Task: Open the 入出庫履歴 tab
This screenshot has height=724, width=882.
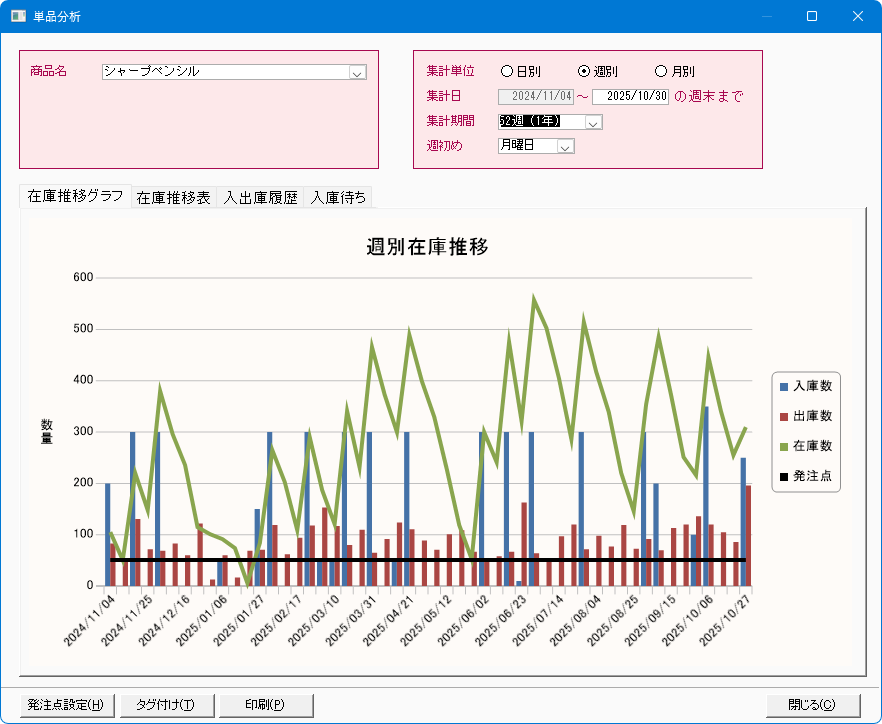Action: [260, 198]
